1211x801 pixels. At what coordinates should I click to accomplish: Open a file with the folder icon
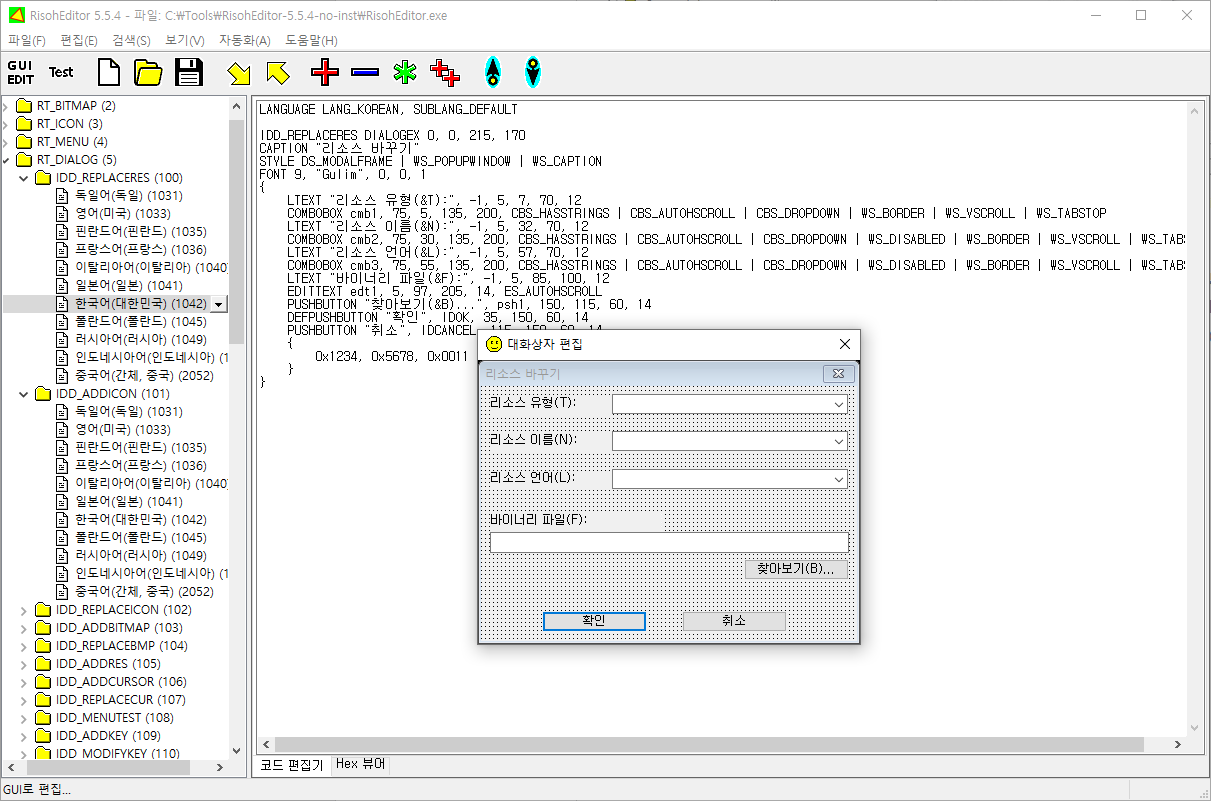click(x=148, y=72)
